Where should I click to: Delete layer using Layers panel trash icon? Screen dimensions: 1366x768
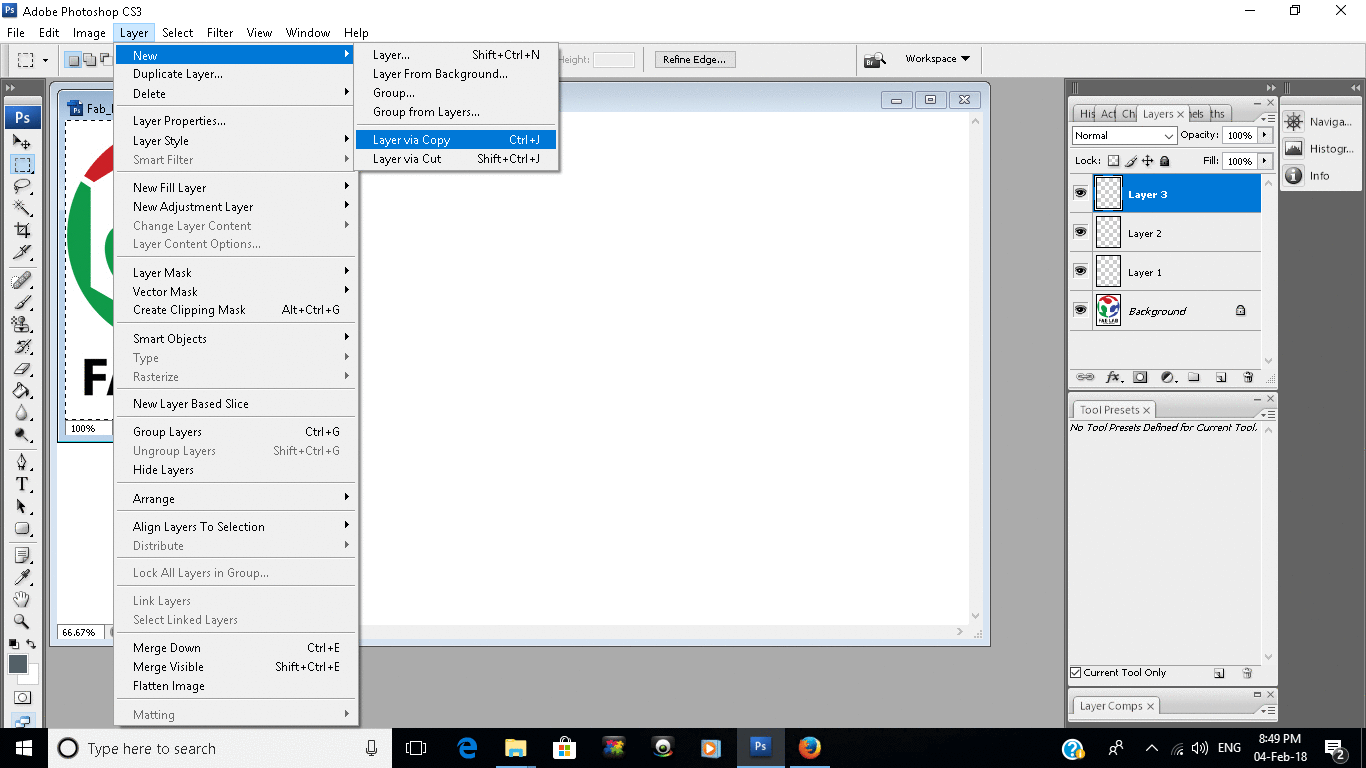(x=1248, y=378)
